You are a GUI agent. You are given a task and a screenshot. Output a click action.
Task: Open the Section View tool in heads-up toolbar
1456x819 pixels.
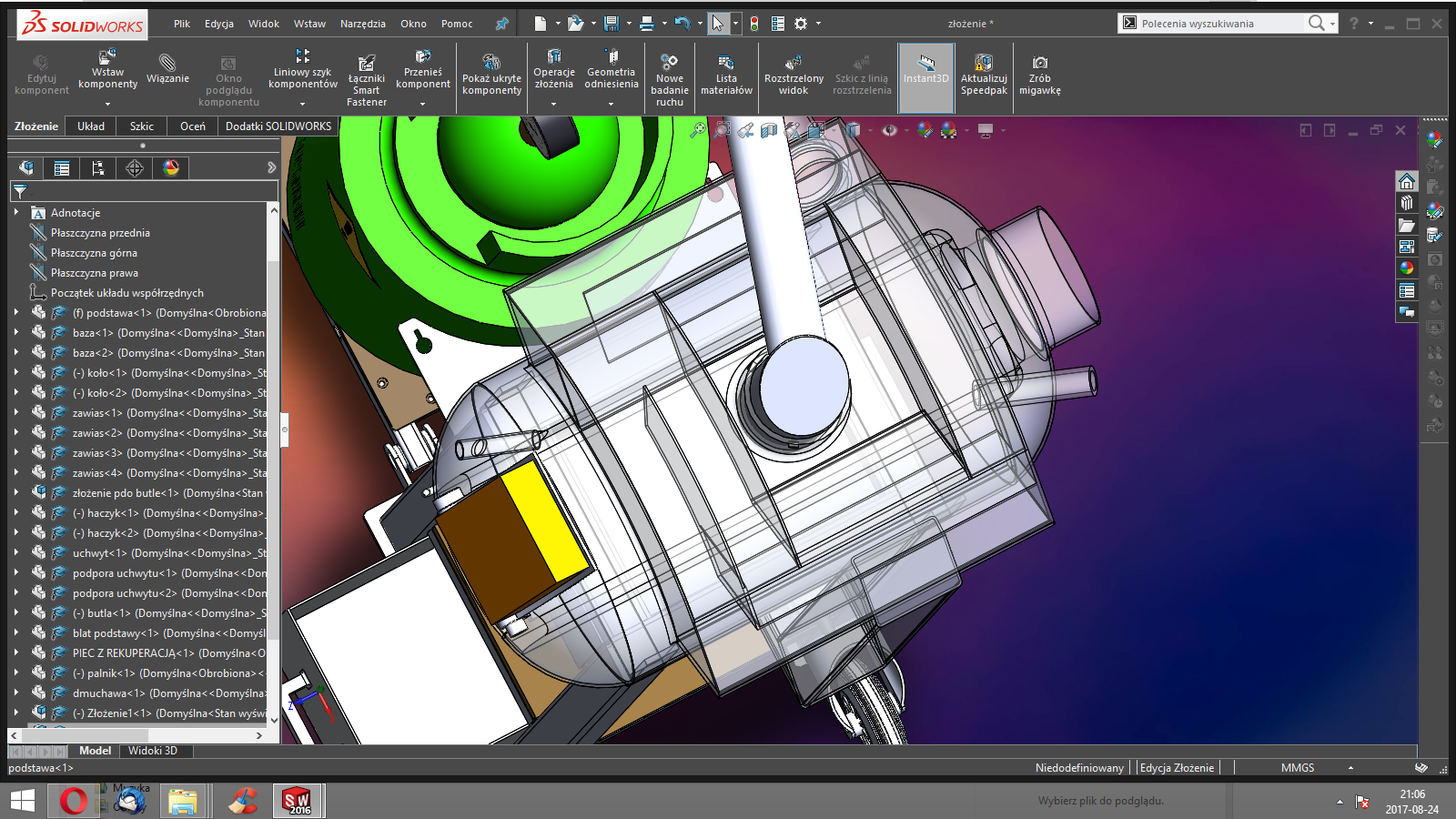pos(769,129)
